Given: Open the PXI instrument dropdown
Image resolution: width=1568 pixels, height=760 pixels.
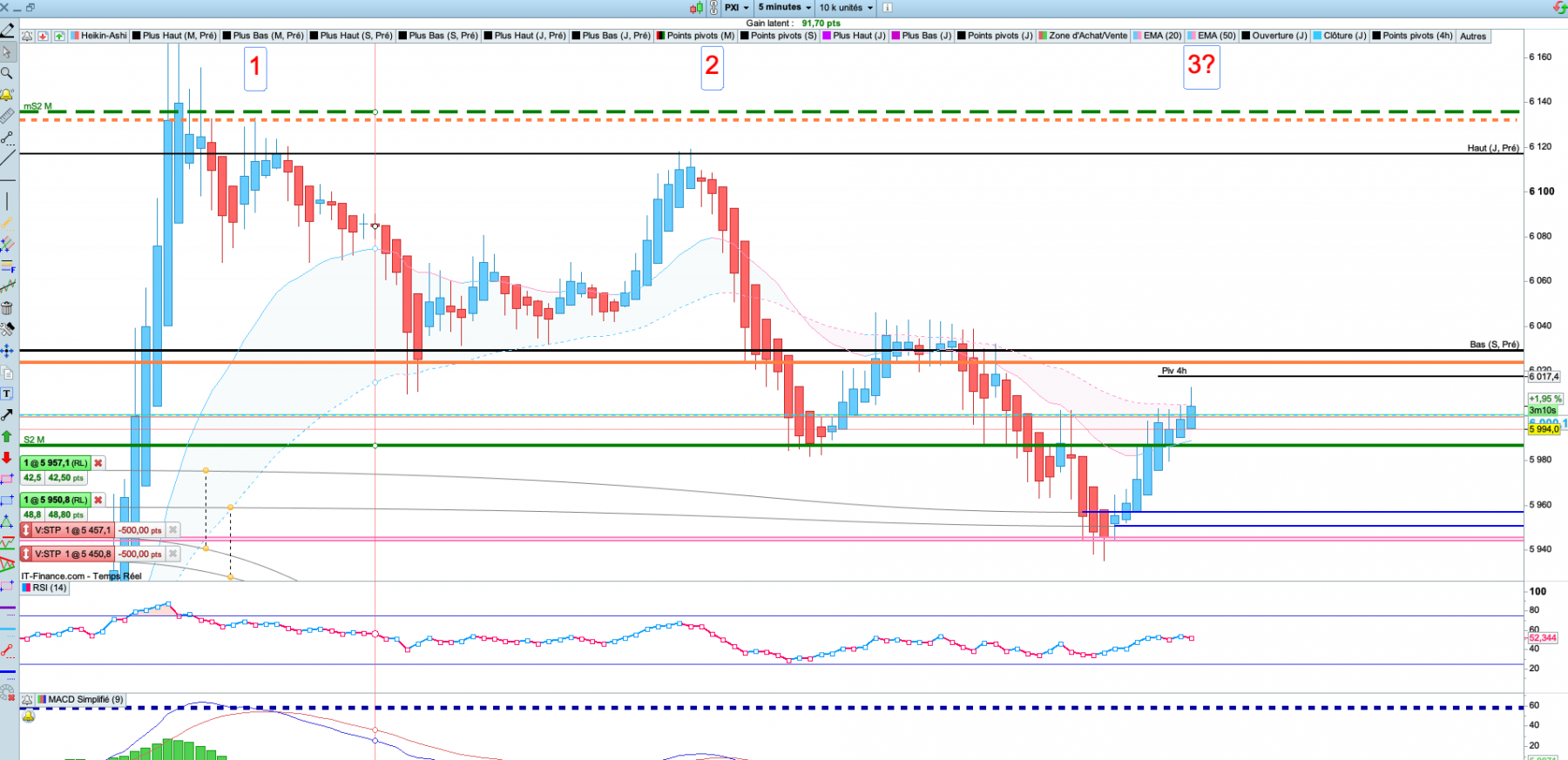Looking at the screenshot, I should coord(737,8).
